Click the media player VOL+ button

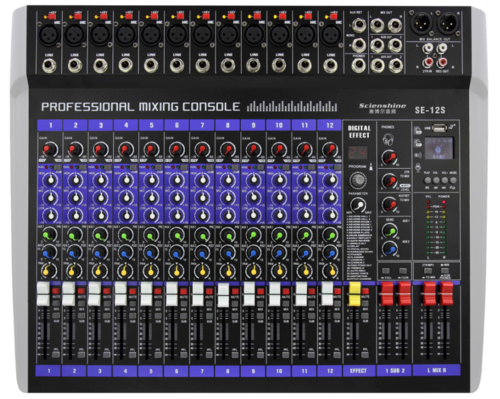click(x=444, y=180)
